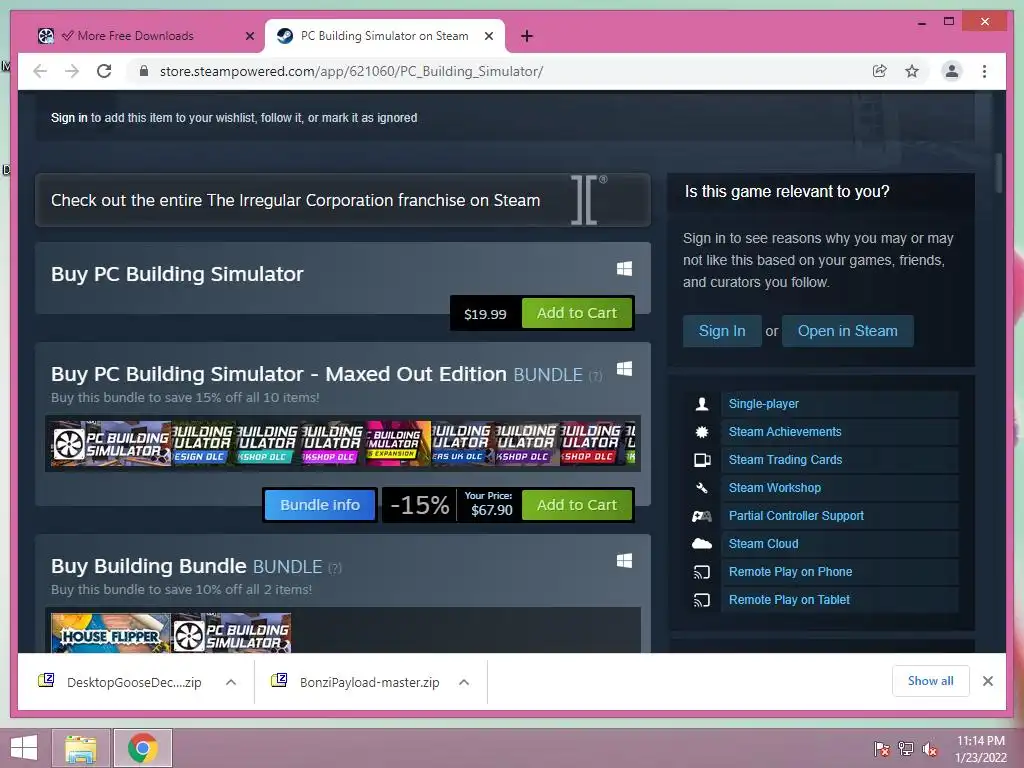Click the browser forward arrow
This screenshot has width=1024, height=768.
click(72, 71)
